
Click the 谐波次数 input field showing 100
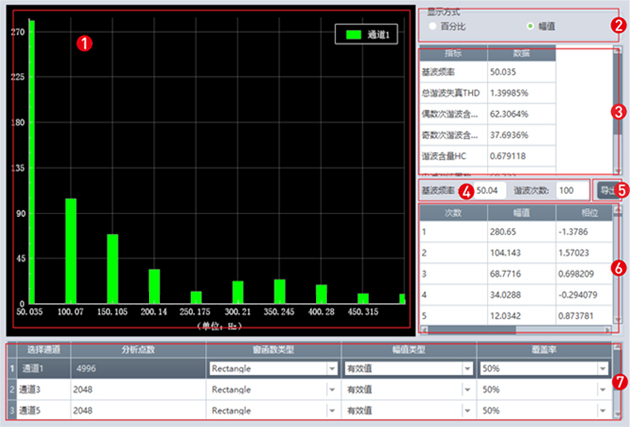coord(571,189)
